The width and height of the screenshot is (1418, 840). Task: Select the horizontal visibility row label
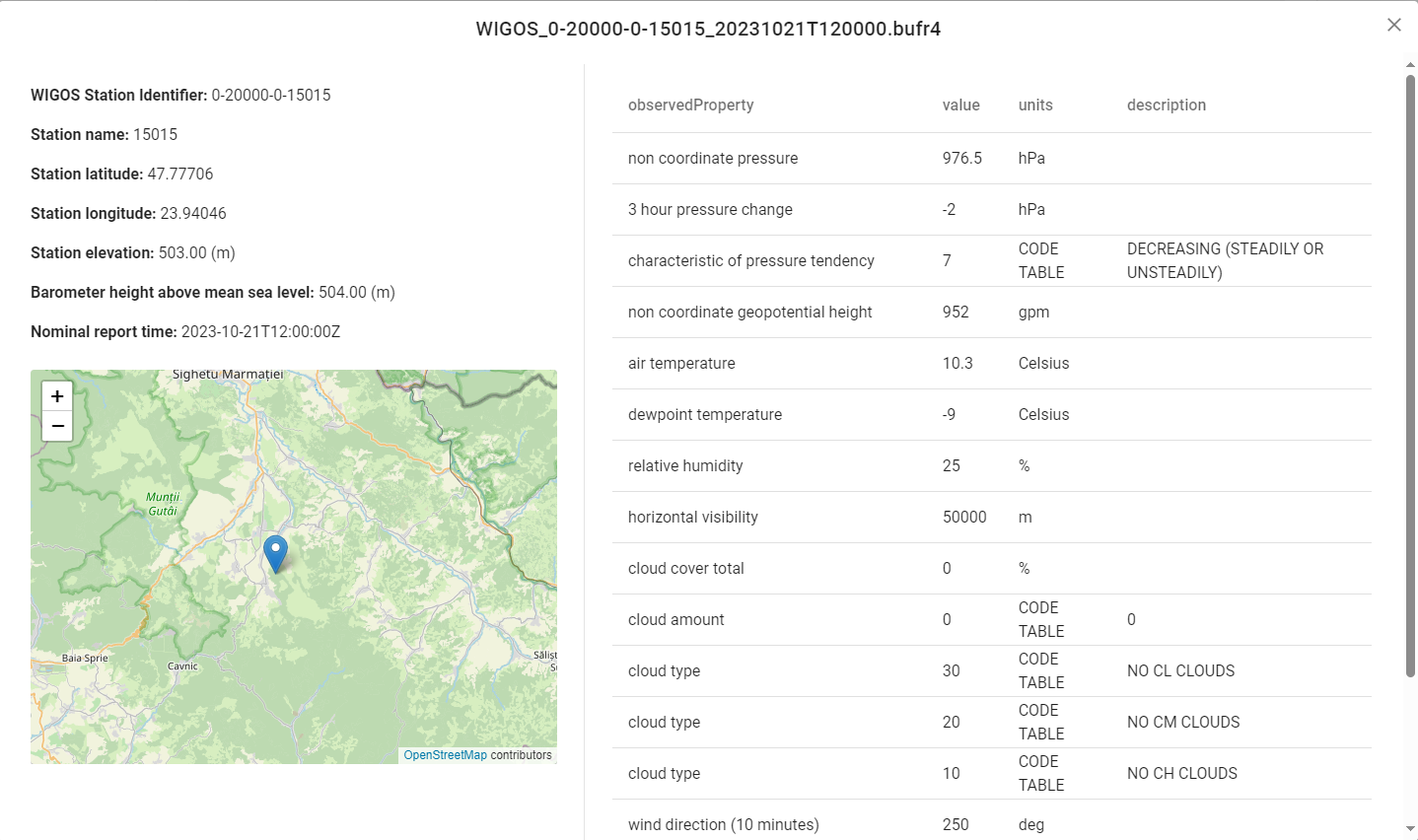coord(693,518)
